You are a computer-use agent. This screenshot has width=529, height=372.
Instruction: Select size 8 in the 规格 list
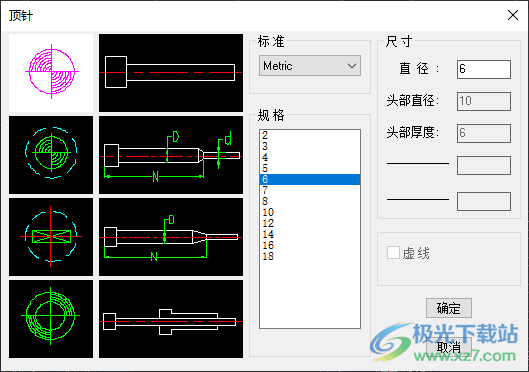[x=310, y=201]
